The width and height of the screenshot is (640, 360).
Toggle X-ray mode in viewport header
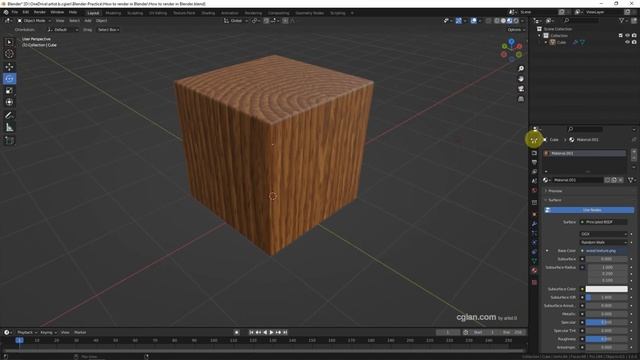(x=489, y=20)
